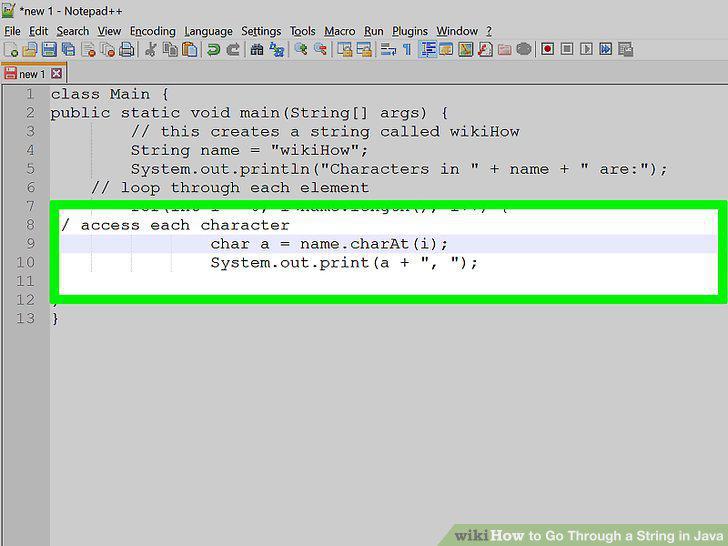Click the text "class Main {"

109,94
